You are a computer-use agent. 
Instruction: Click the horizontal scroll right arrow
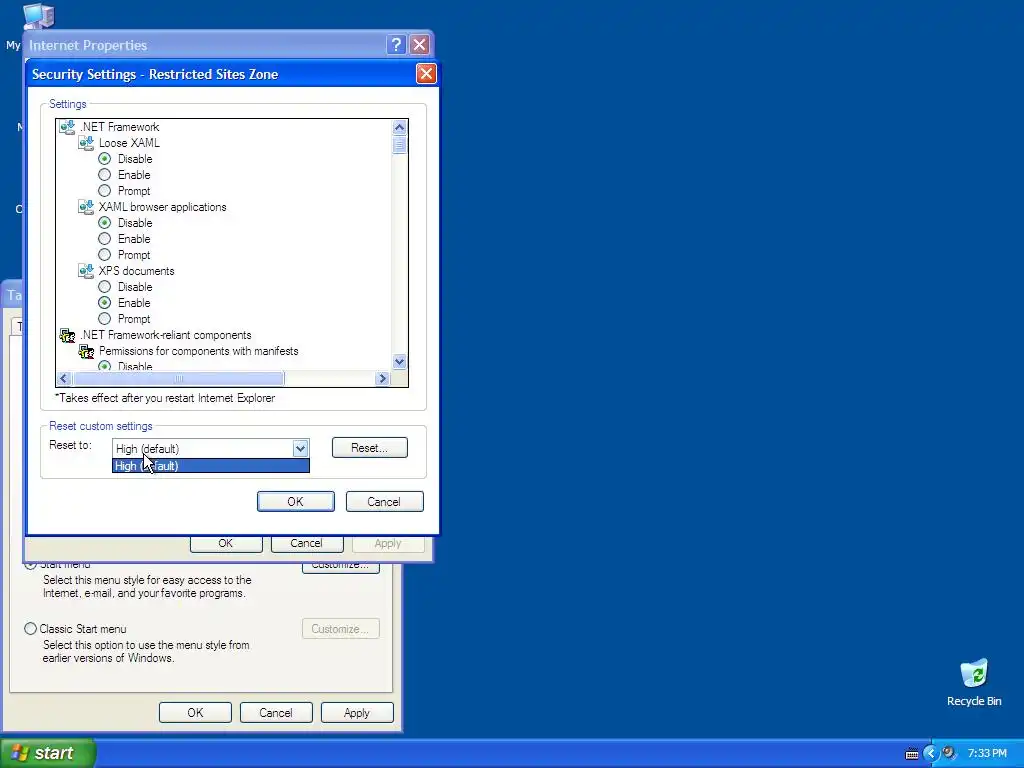point(383,378)
